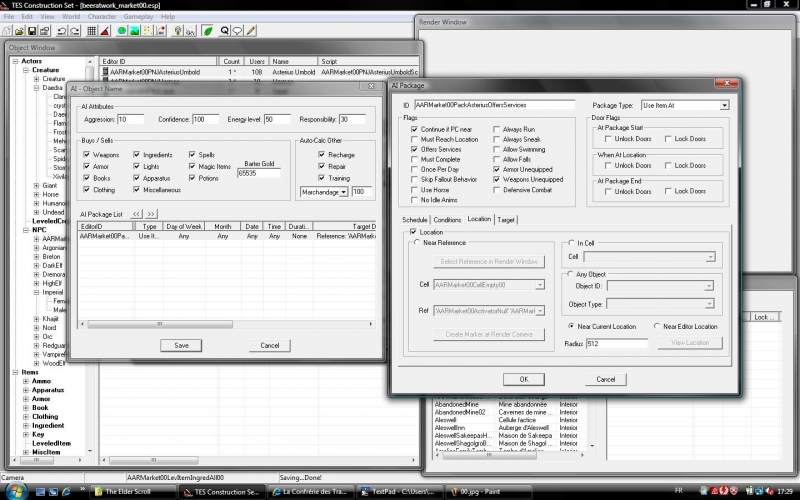Click the Barter Gold input field
Image resolution: width=800 pixels, height=500 pixels.
coord(259,173)
